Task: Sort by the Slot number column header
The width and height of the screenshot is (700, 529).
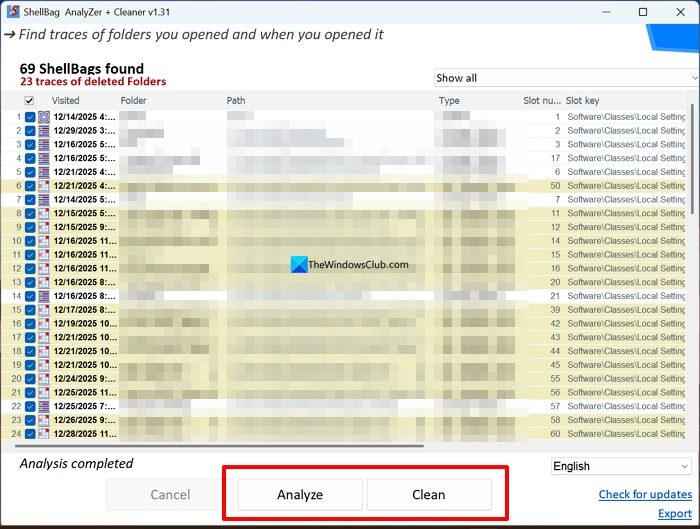Action: click(542, 100)
